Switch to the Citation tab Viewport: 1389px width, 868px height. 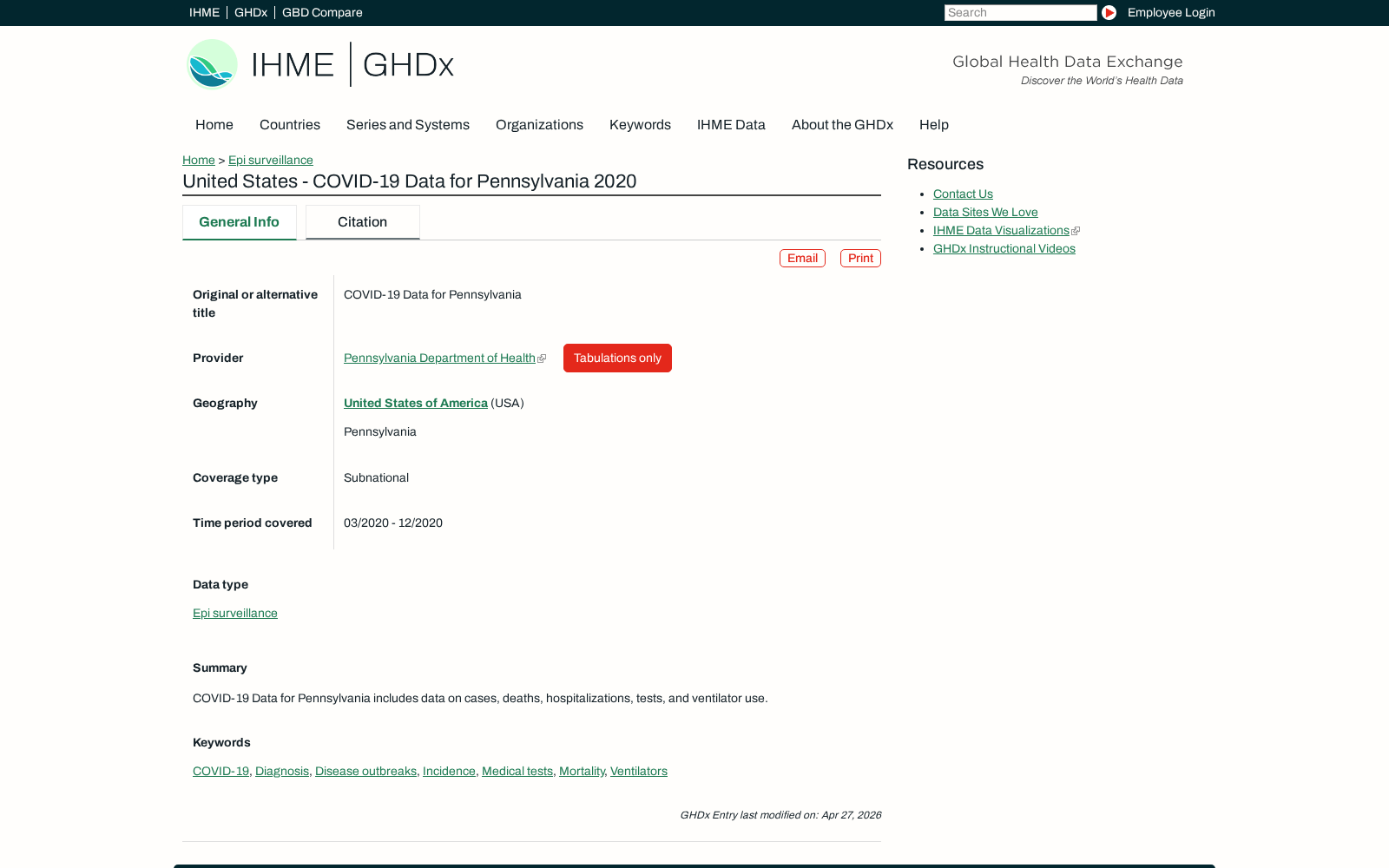coord(363,222)
